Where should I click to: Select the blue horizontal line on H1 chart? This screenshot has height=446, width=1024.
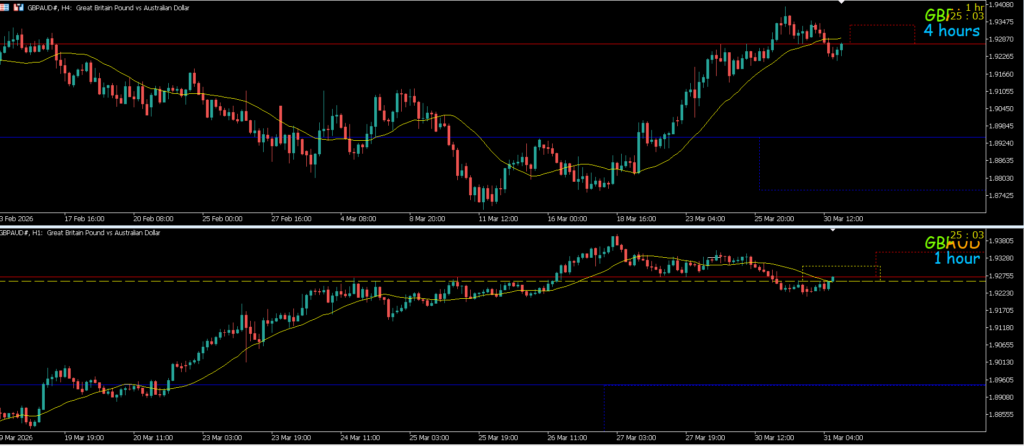(x=300, y=385)
